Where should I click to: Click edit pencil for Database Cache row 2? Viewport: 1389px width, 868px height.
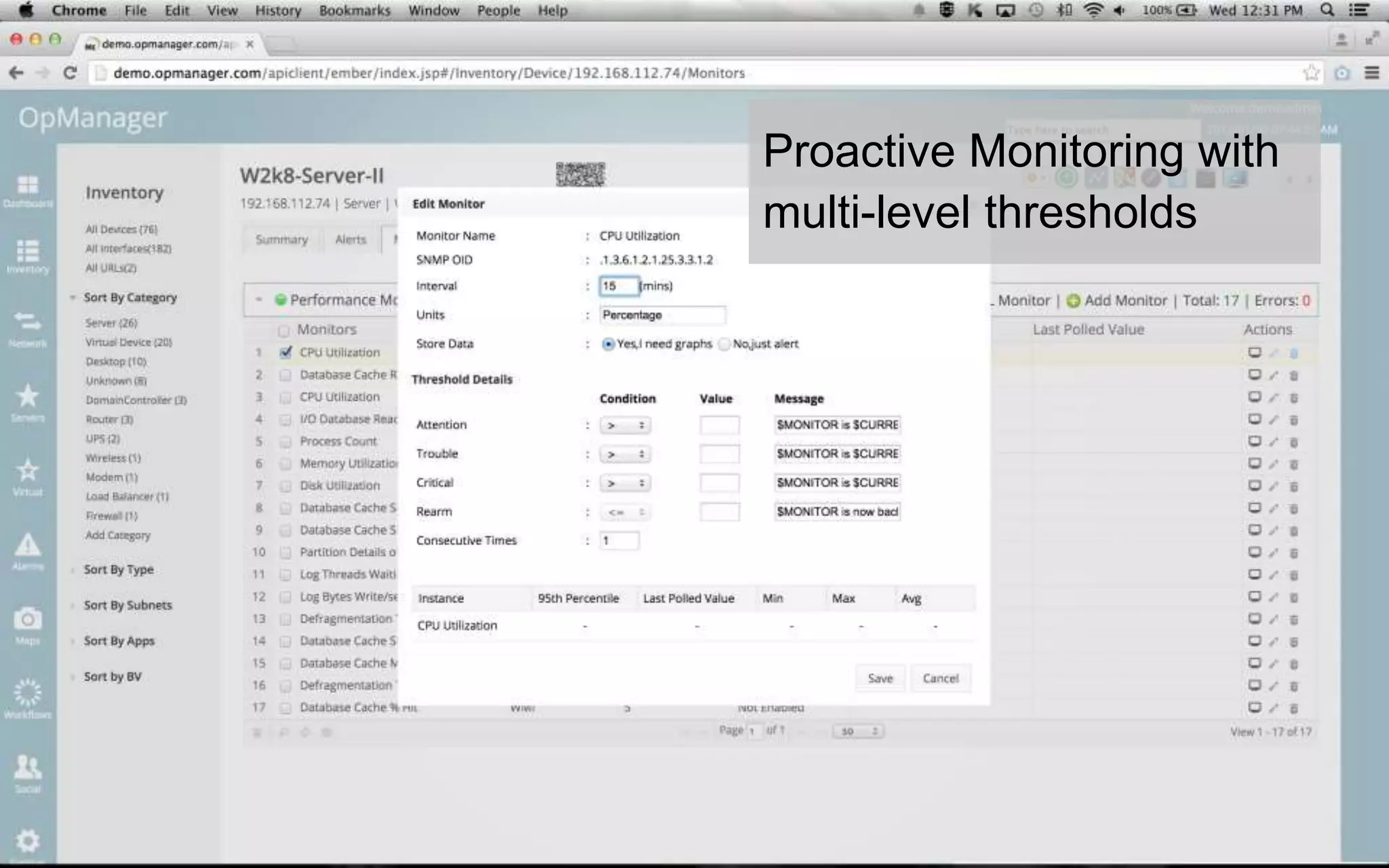coord(1274,375)
